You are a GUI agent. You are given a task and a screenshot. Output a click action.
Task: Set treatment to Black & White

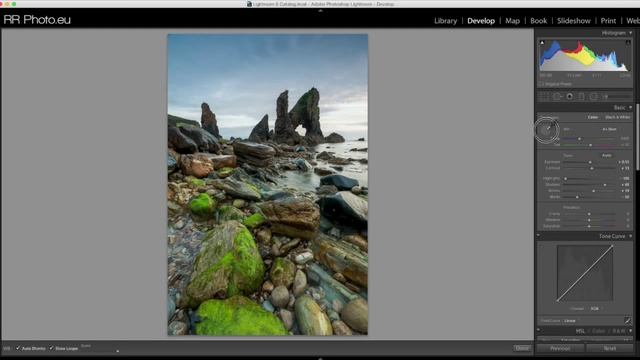pyautogui.click(x=617, y=117)
